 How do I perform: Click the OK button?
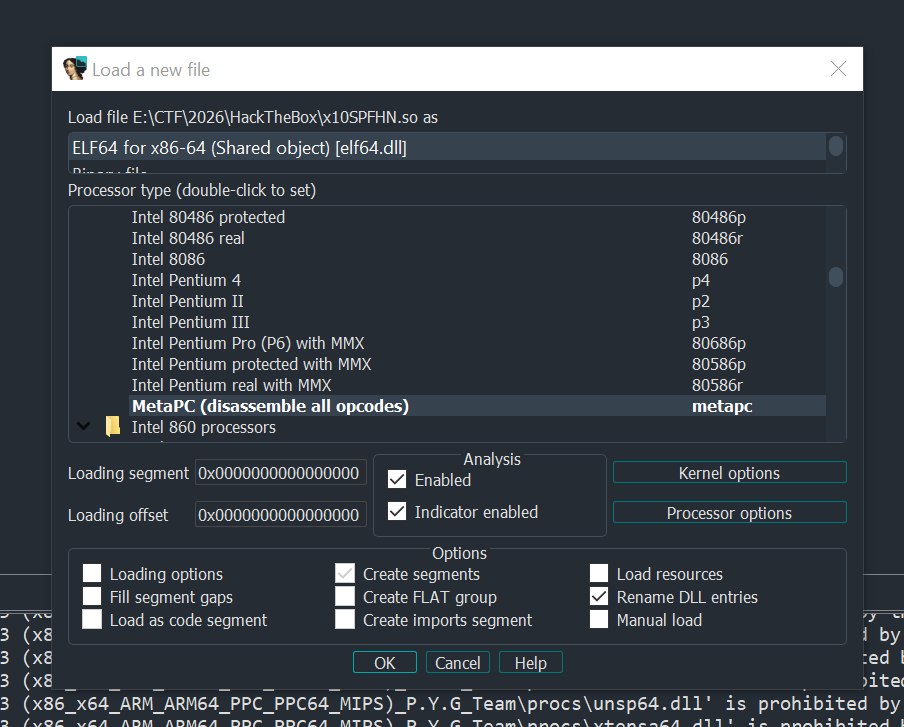tap(385, 662)
